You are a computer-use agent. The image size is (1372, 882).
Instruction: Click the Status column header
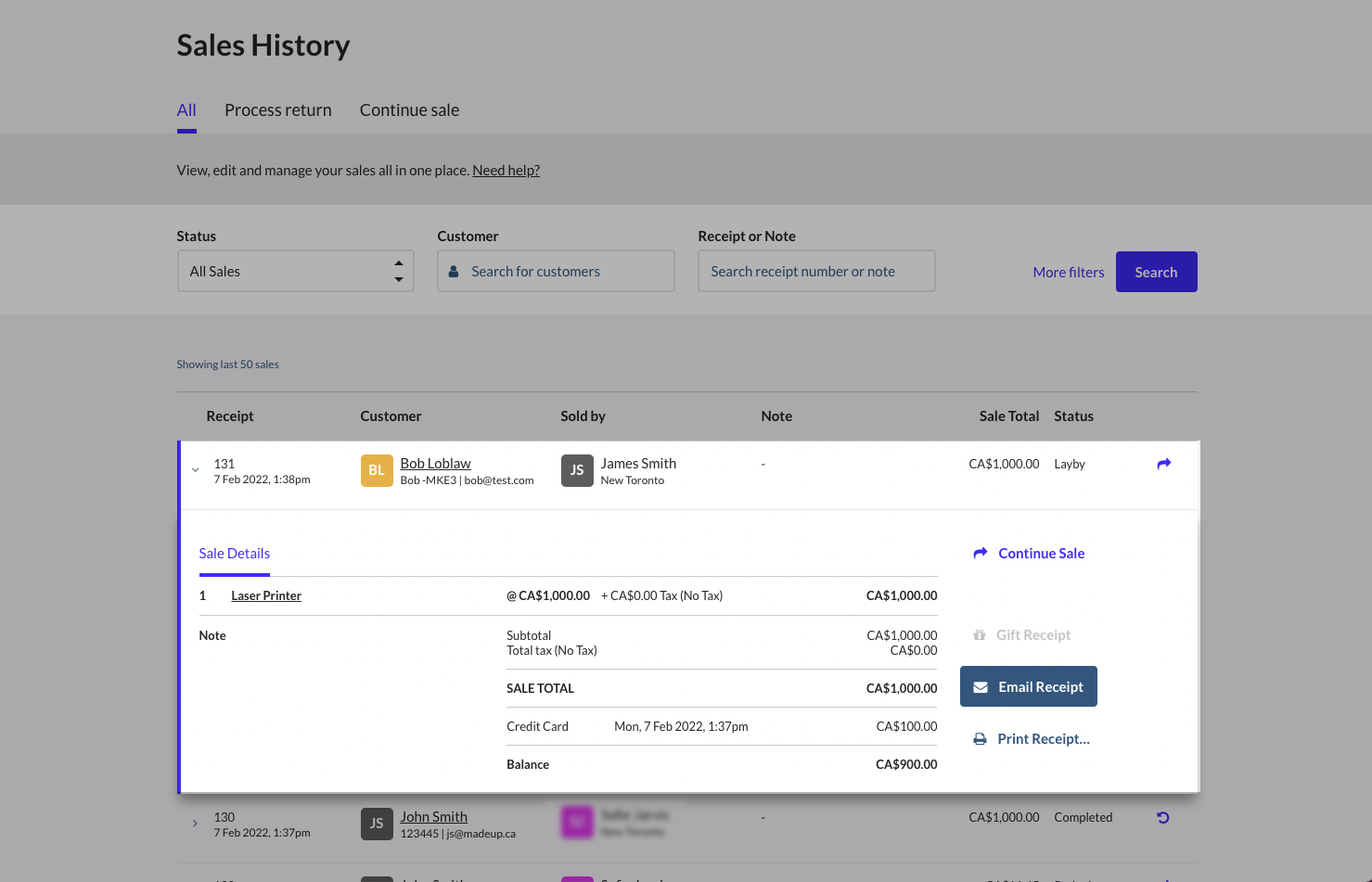coord(1073,416)
